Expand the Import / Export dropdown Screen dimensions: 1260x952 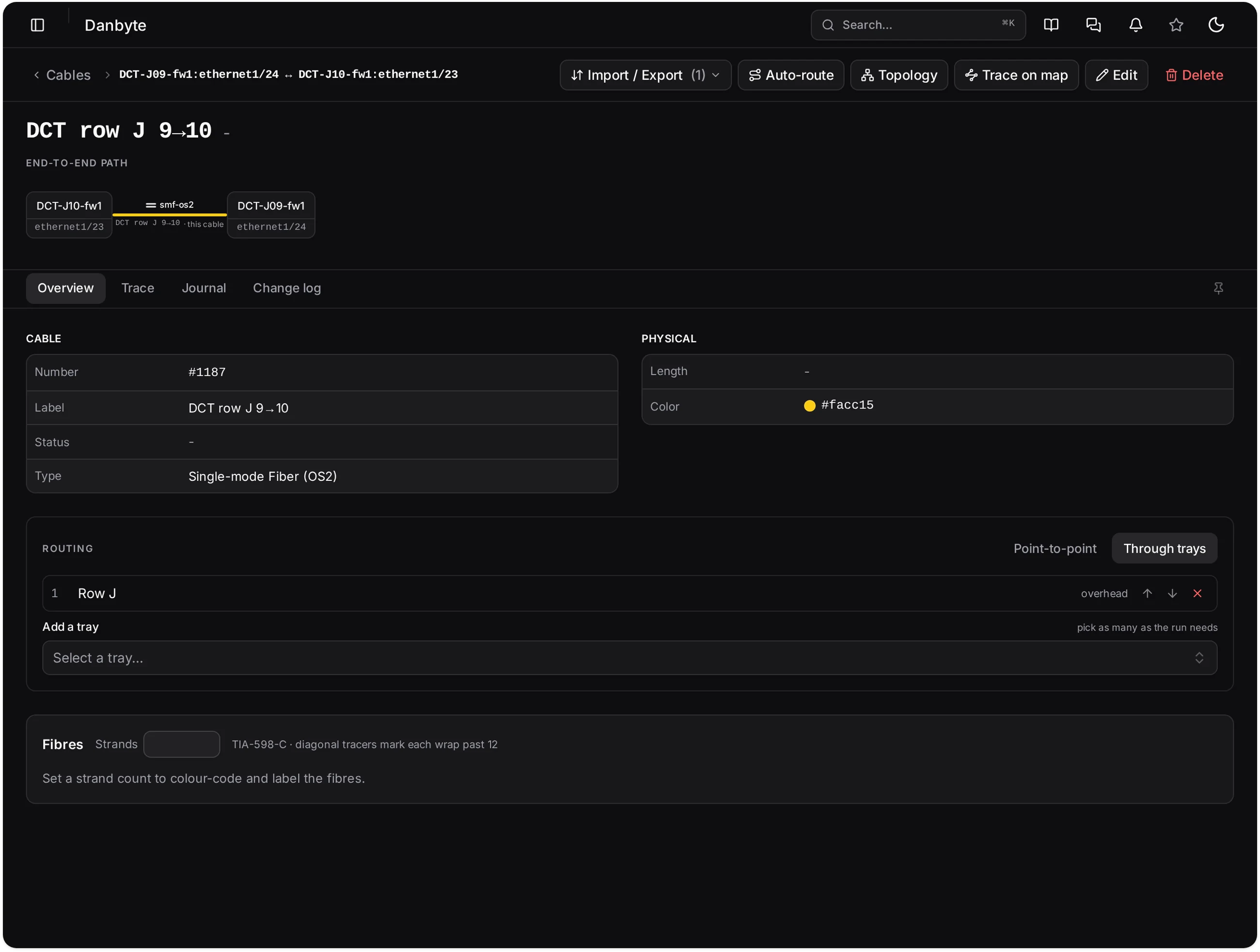645,75
